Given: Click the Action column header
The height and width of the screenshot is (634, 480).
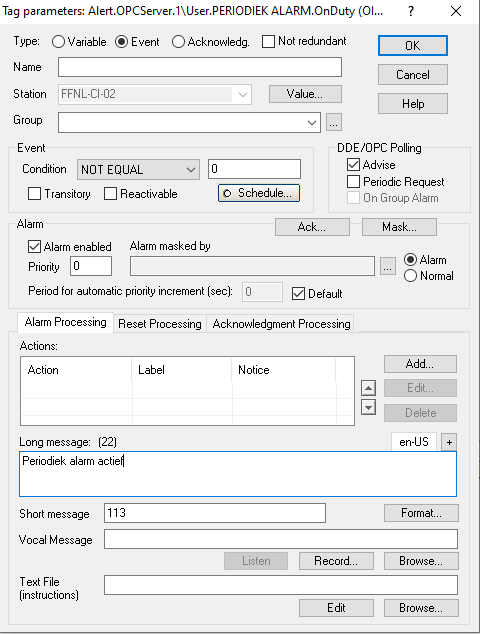Looking at the screenshot, I should click(76, 370).
